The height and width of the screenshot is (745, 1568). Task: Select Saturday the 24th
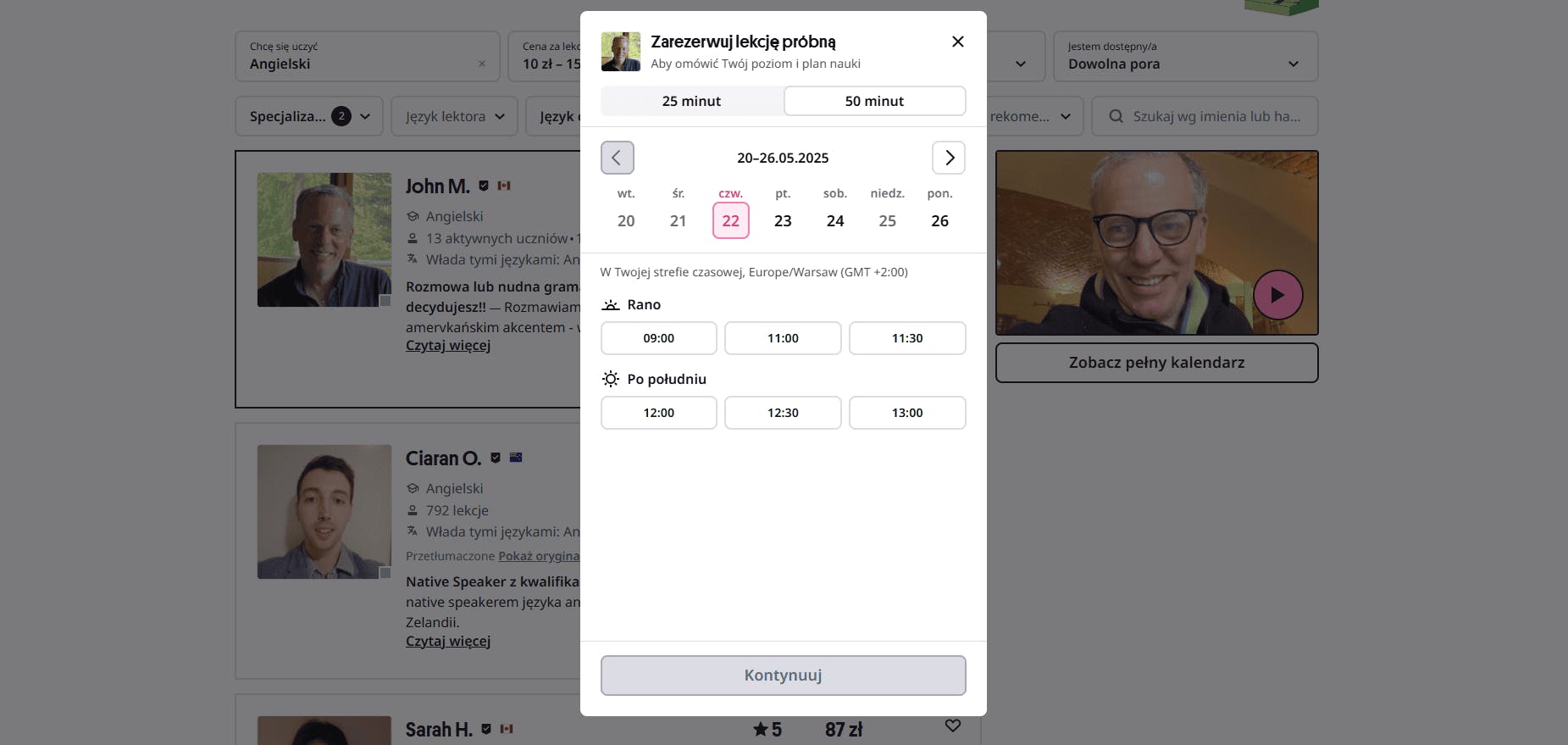(835, 220)
